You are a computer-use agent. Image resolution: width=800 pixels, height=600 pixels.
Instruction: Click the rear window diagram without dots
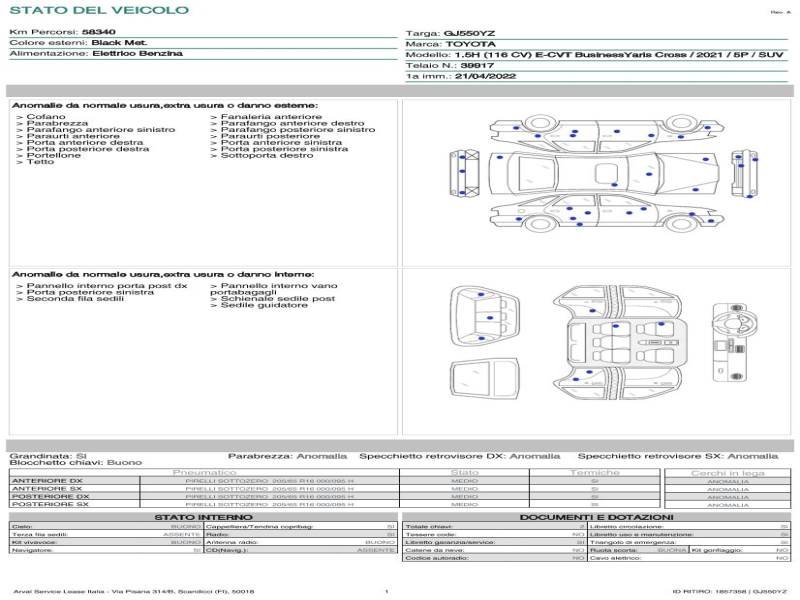(x=485, y=378)
